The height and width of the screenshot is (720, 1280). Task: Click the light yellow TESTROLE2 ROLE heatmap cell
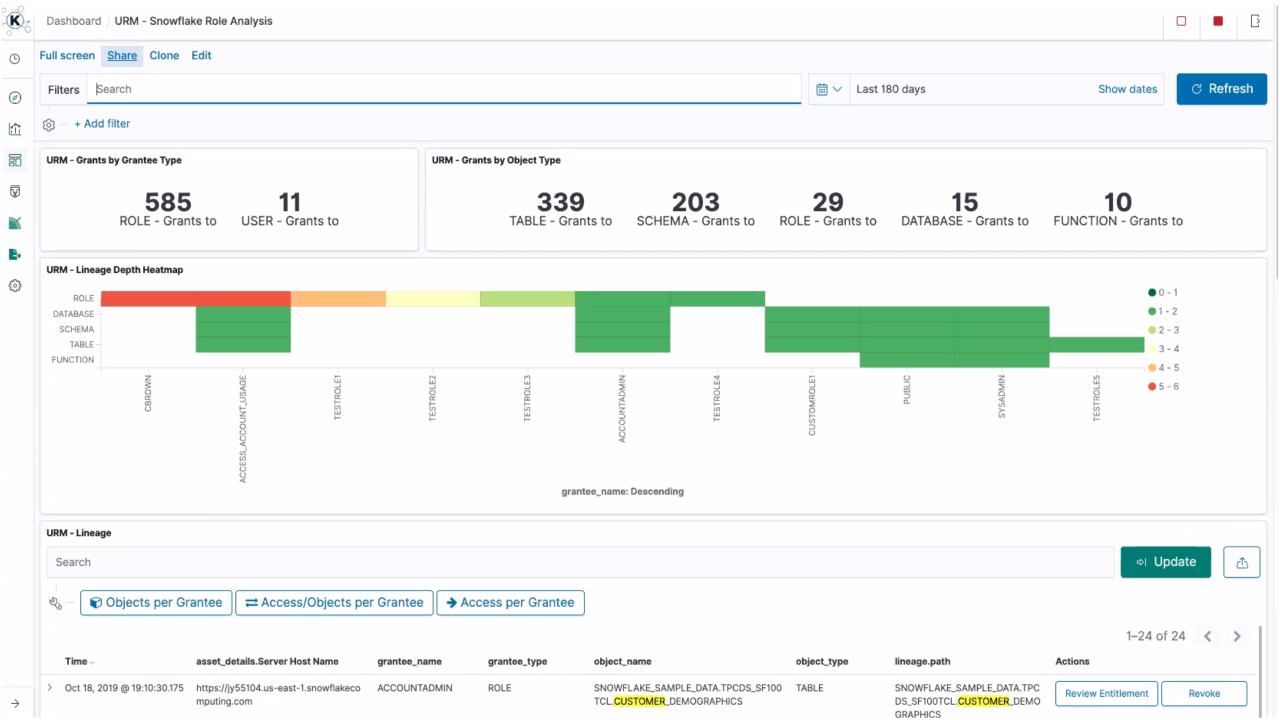click(433, 299)
